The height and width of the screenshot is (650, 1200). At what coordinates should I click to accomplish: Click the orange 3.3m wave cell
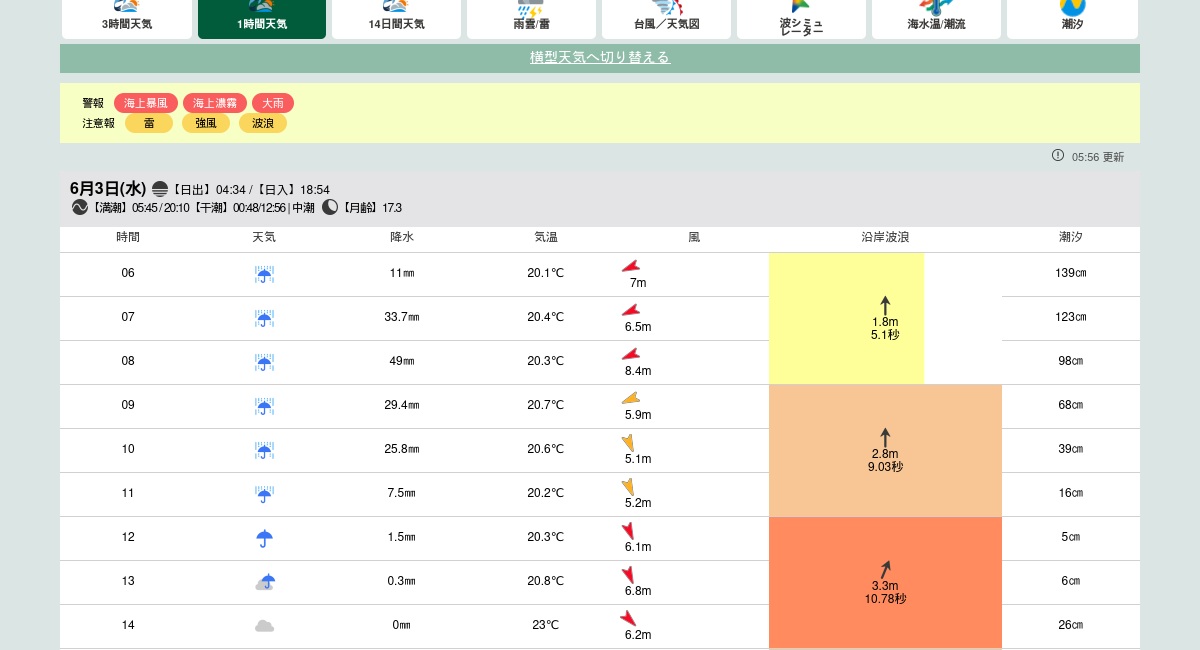[885, 583]
